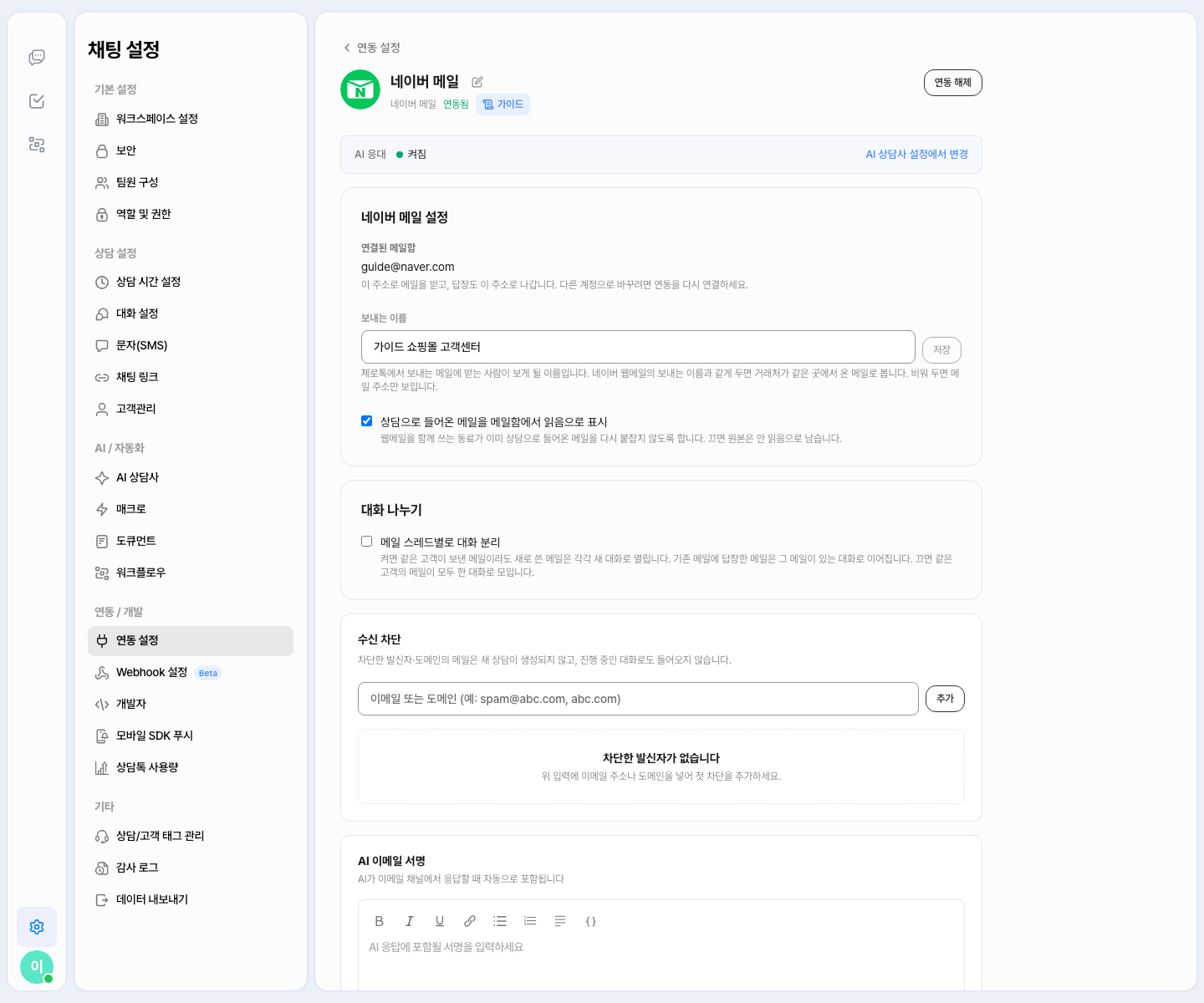Open 역할 및 권한 in sidebar
The height and width of the screenshot is (1003, 1204).
point(191,214)
